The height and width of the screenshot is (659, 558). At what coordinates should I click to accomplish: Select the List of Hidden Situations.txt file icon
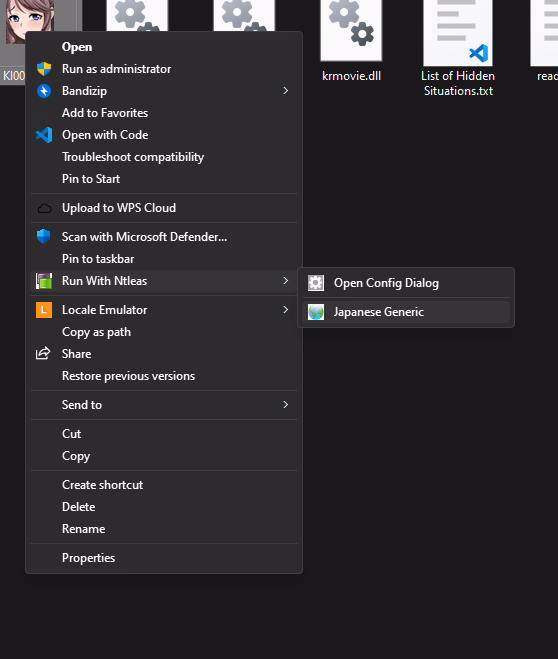[x=458, y=33]
